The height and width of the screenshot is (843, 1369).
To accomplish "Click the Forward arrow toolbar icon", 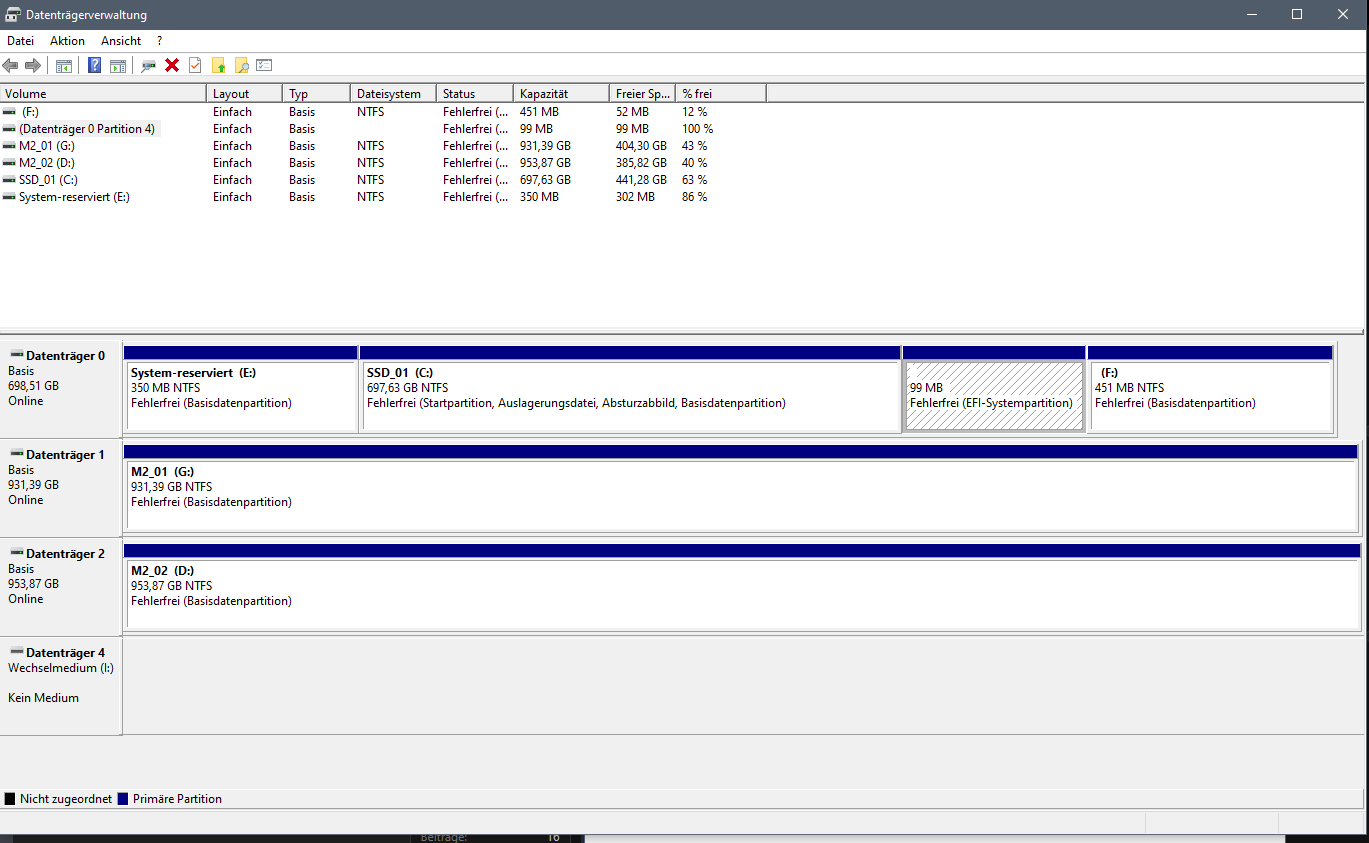I will pyautogui.click(x=33, y=65).
